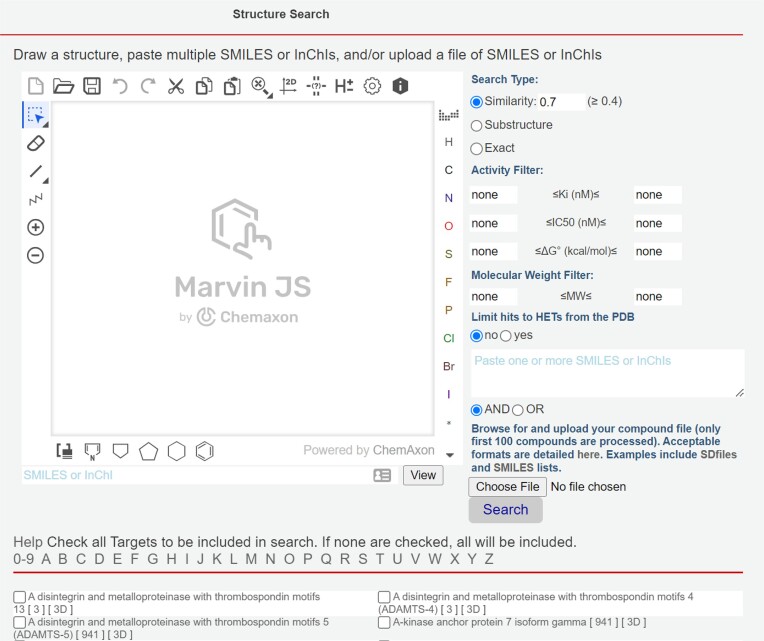Click the minimum ΔG° field

(x=493, y=252)
